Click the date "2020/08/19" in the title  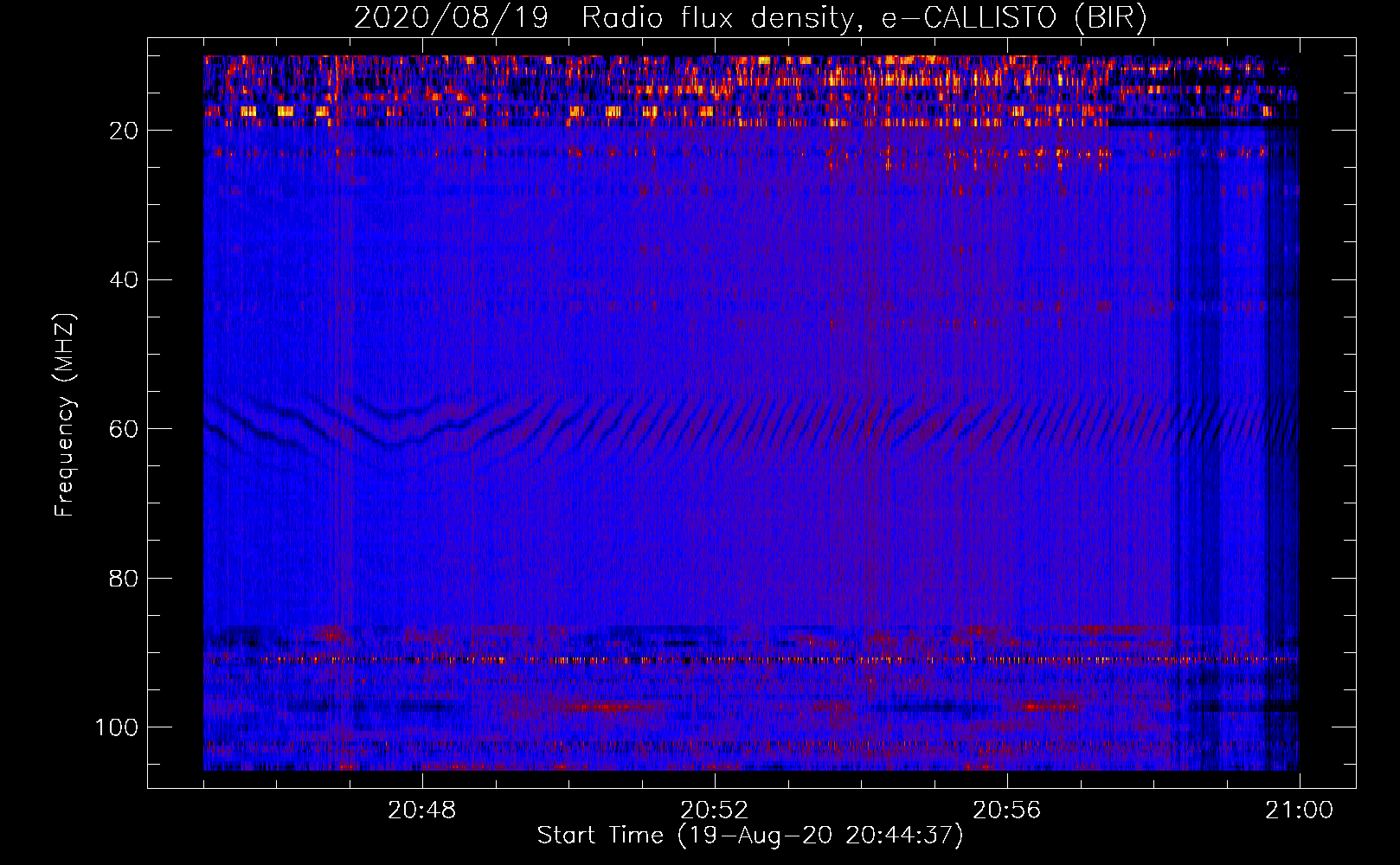[451, 18]
